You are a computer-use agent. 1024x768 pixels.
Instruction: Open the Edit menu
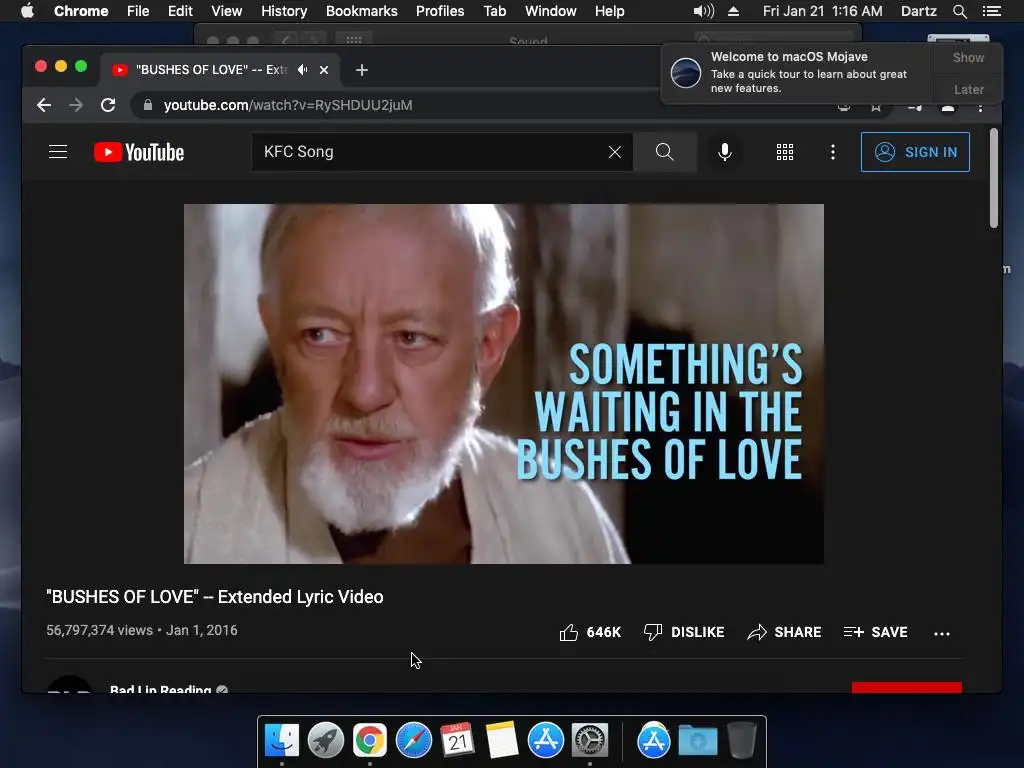pos(180,11)
